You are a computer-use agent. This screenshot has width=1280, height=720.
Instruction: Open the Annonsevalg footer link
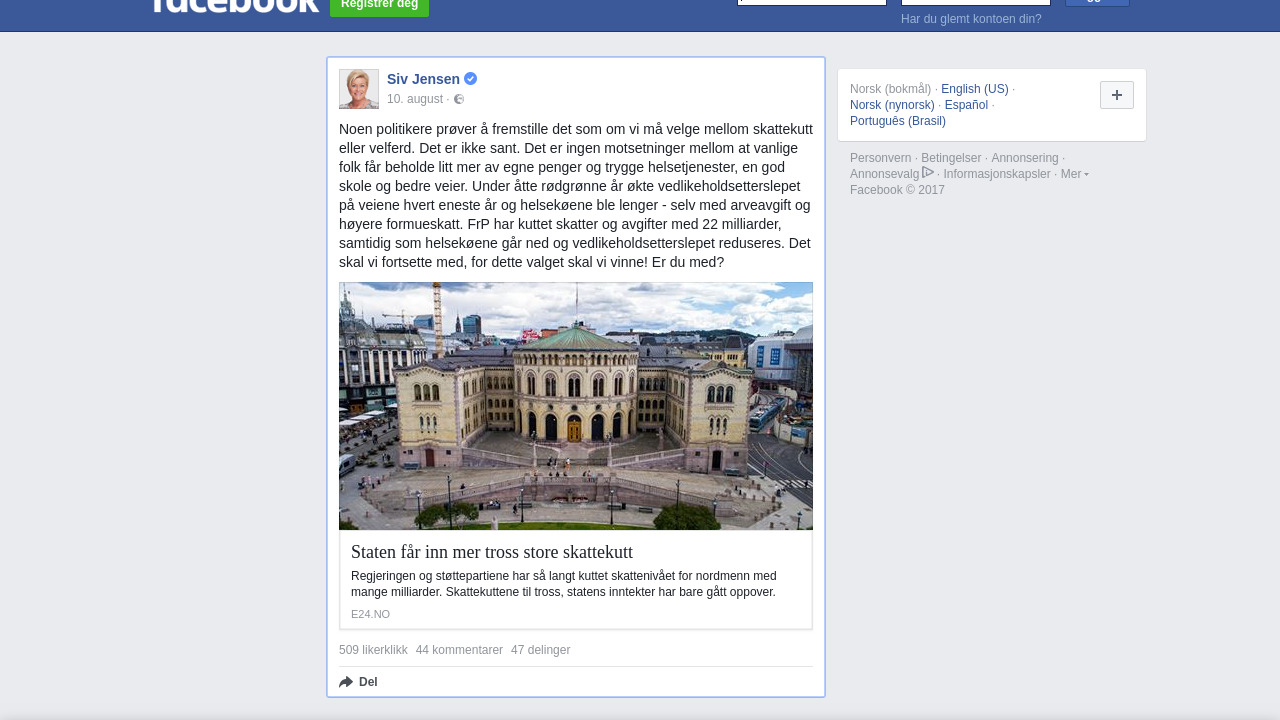coord(884,174)
